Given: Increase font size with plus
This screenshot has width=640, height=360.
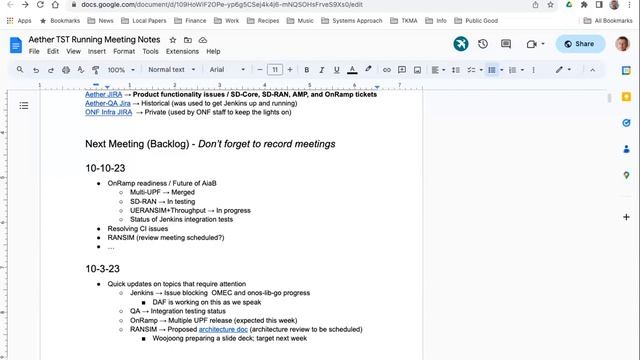Looking at the screenshot, I should point(290,70).
